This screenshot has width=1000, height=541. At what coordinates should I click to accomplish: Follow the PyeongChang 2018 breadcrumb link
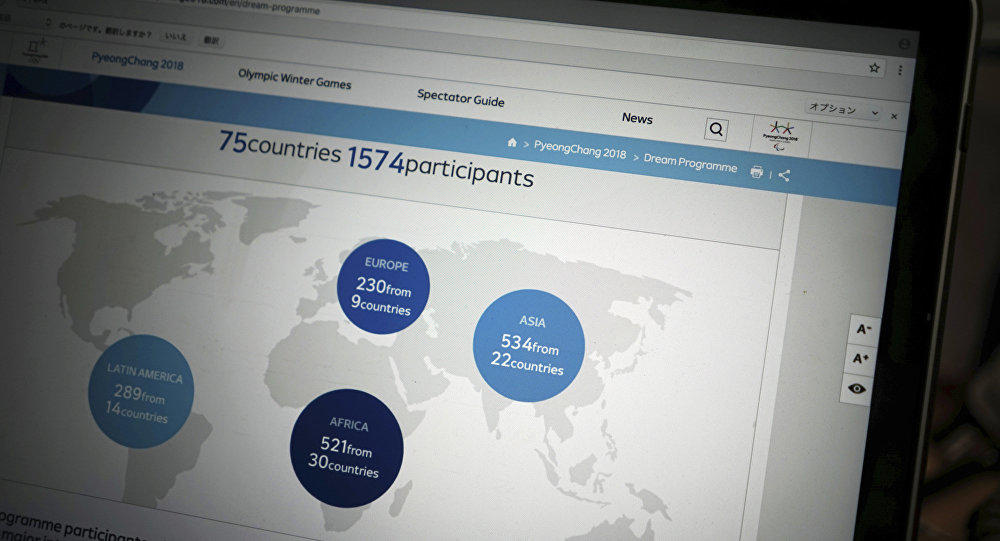(580, 149)
